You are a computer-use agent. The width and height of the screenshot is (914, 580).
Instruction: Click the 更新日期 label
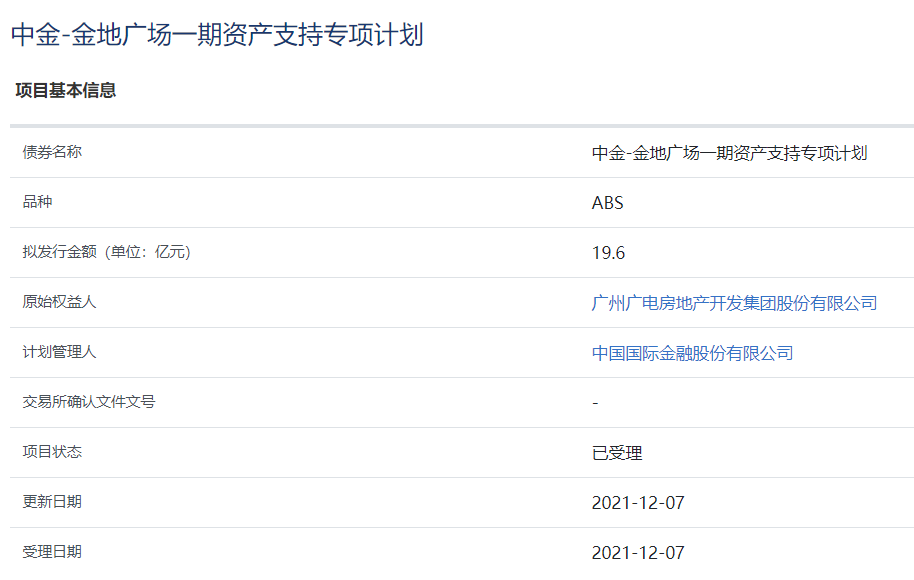[52, 502]
